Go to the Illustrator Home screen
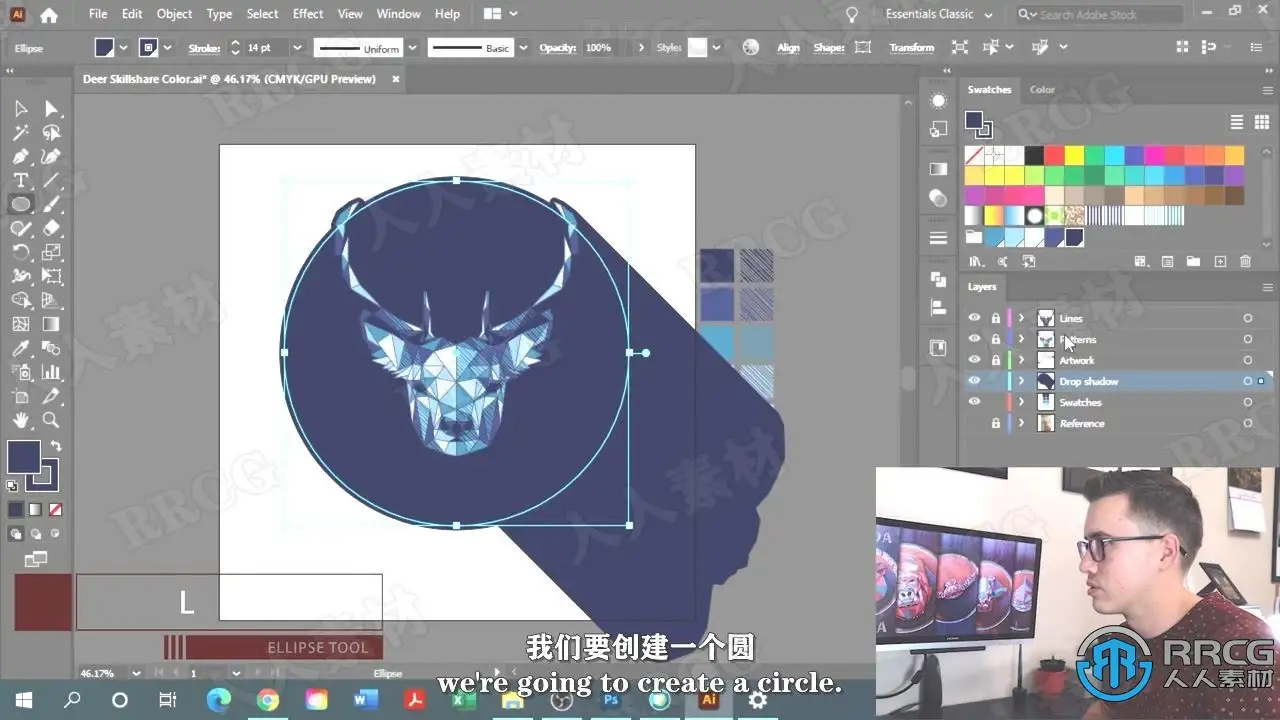1280x720 pixels. coord(48,15)
